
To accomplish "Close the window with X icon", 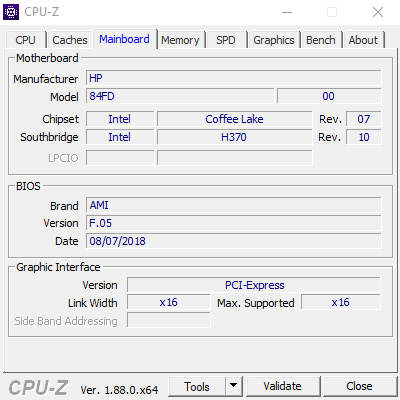I will point(378,12).
